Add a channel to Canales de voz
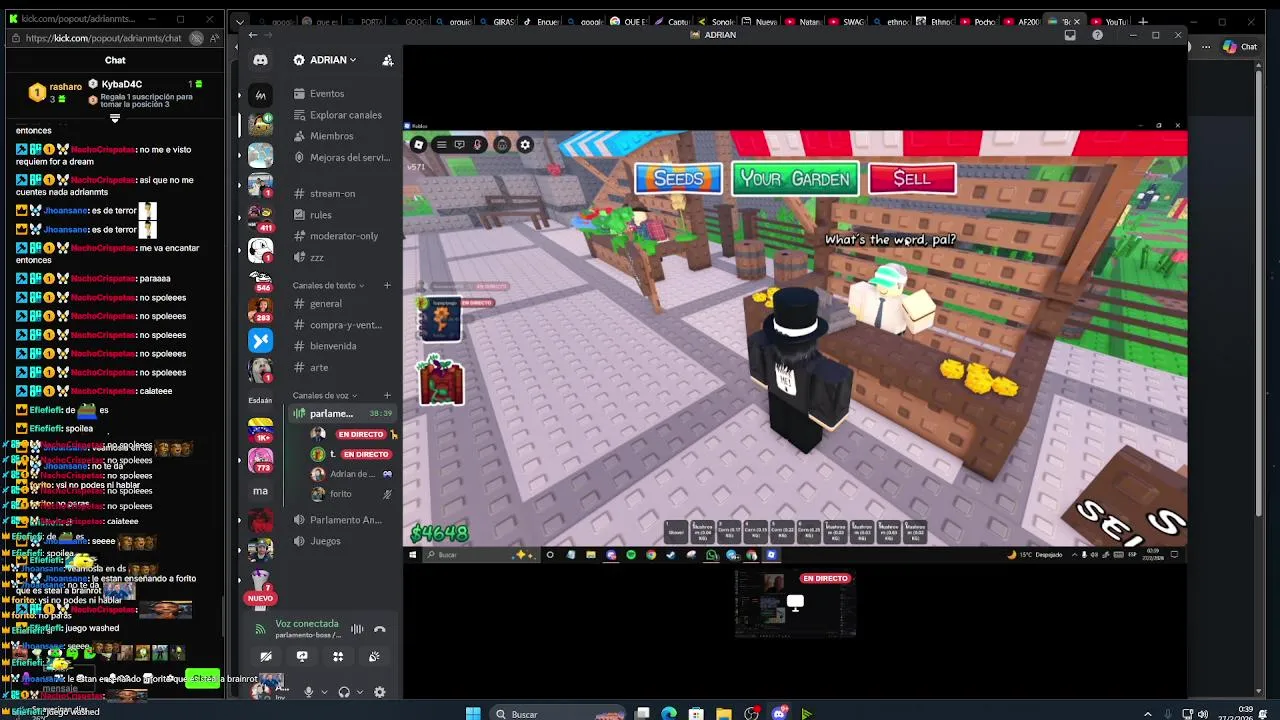The height and width of the screenshot is (720, 1280). tap(387, 396)
